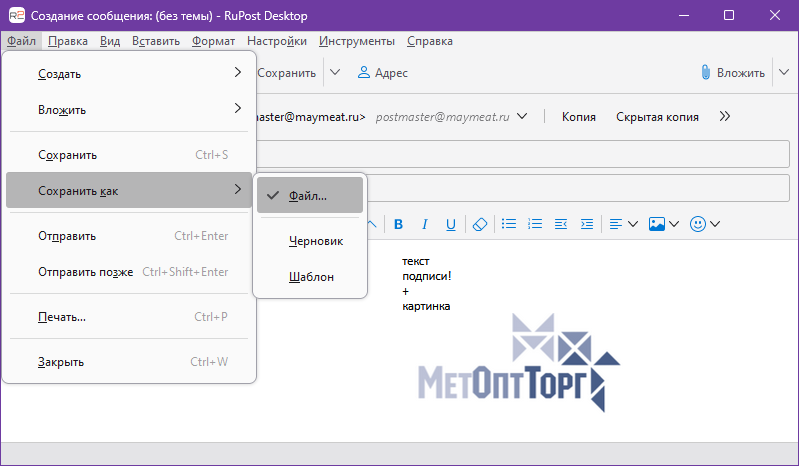799x466 pixels.
Task: Insert a numbered list
Action: tap(534, 224)
